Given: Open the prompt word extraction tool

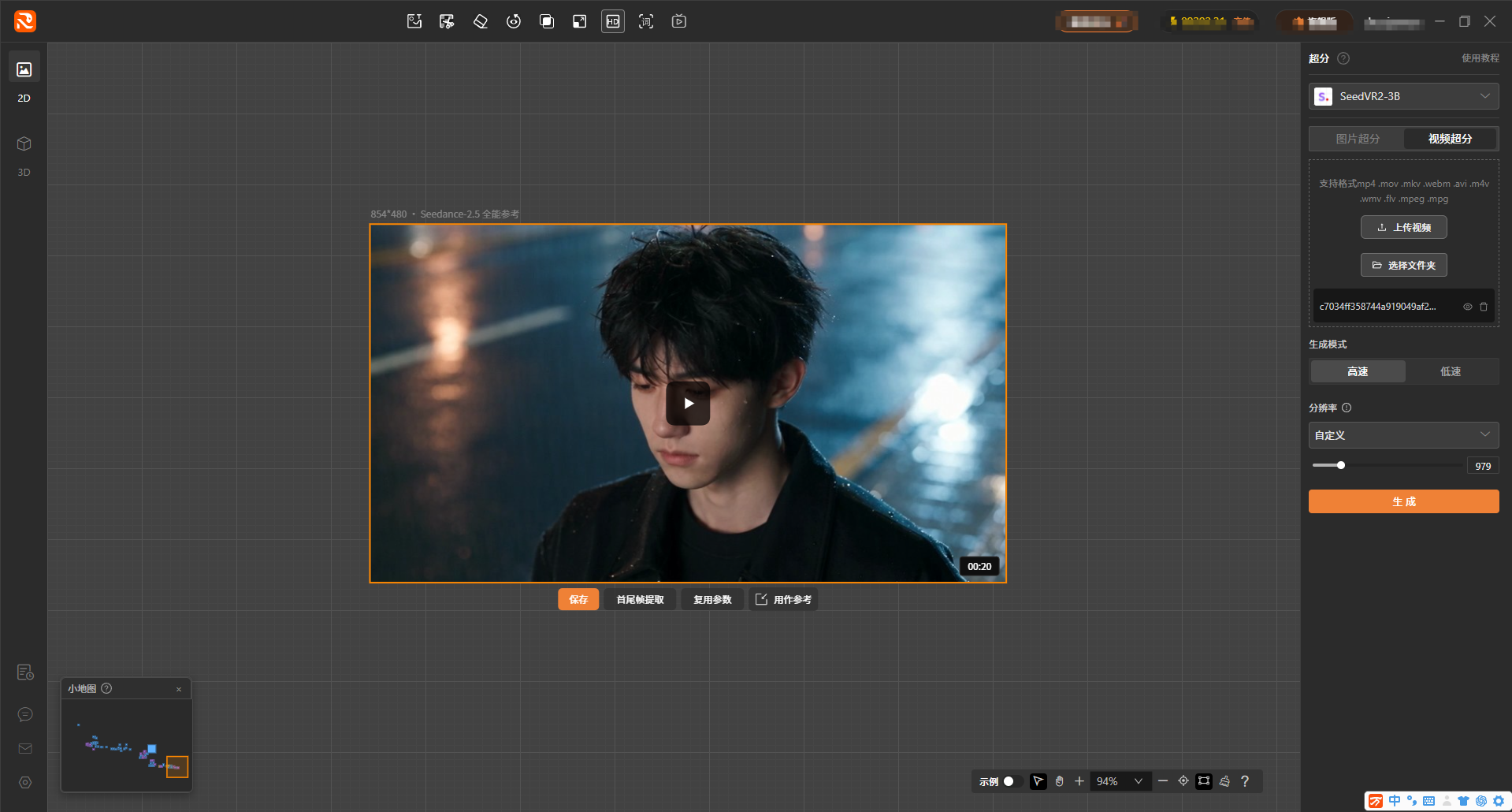Looking at the screenshot, I should [646, 21].
